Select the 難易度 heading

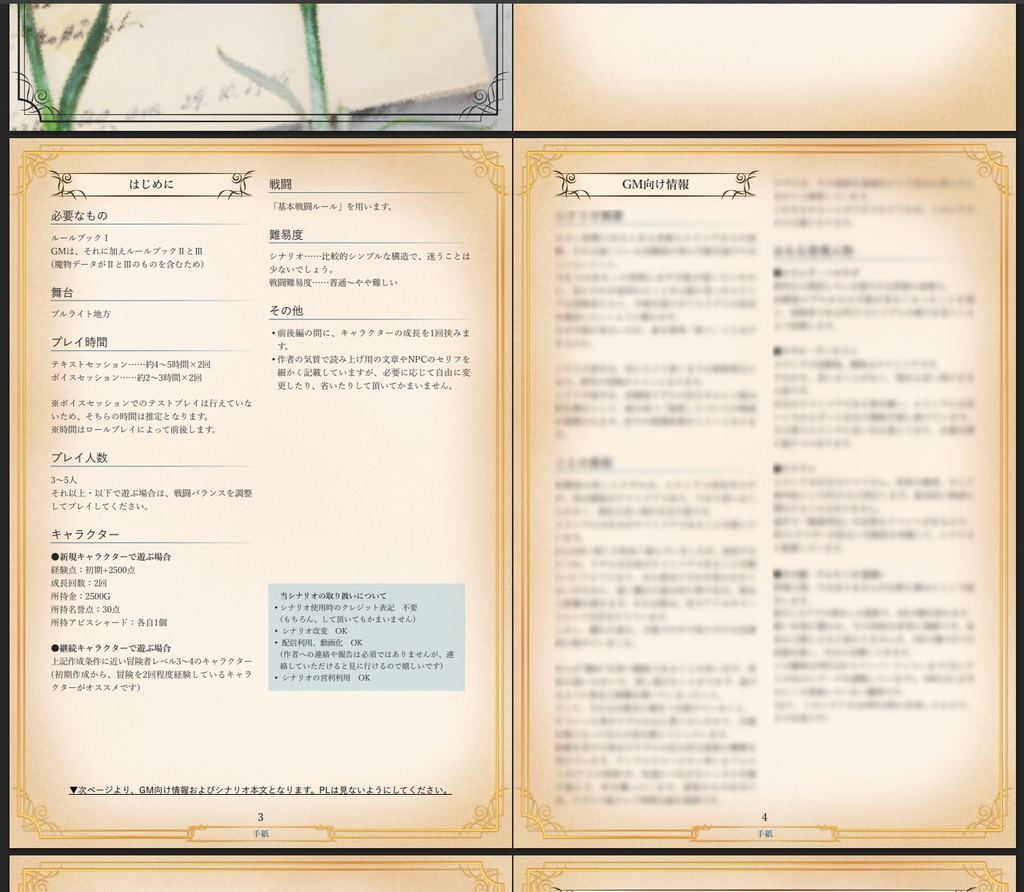[286, 234]
